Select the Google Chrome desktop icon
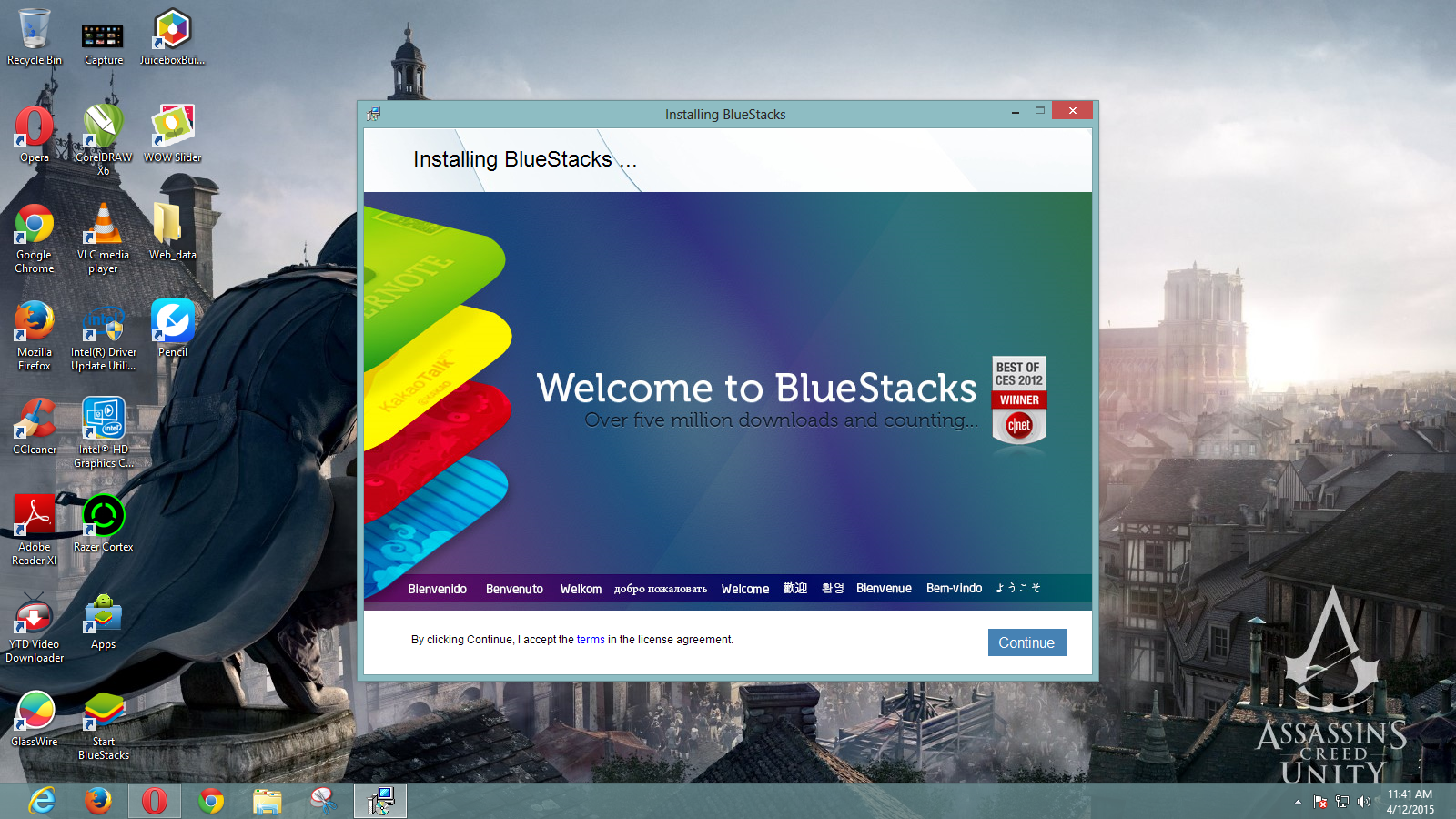1456x819 pixels. point(35,238)
